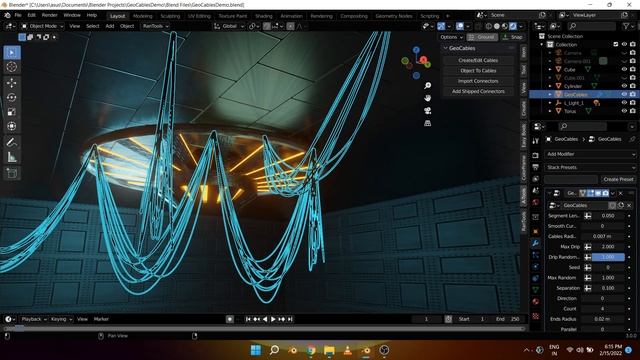Screen dimensions: 640x360
Task: Select the Transform tool
Action: [12, 126]
